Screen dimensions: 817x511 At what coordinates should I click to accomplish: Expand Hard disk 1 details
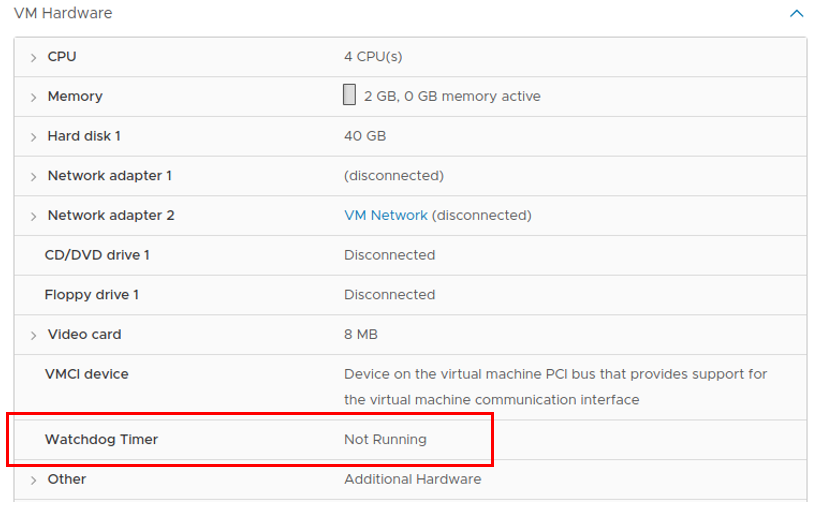tap(33, 136)
